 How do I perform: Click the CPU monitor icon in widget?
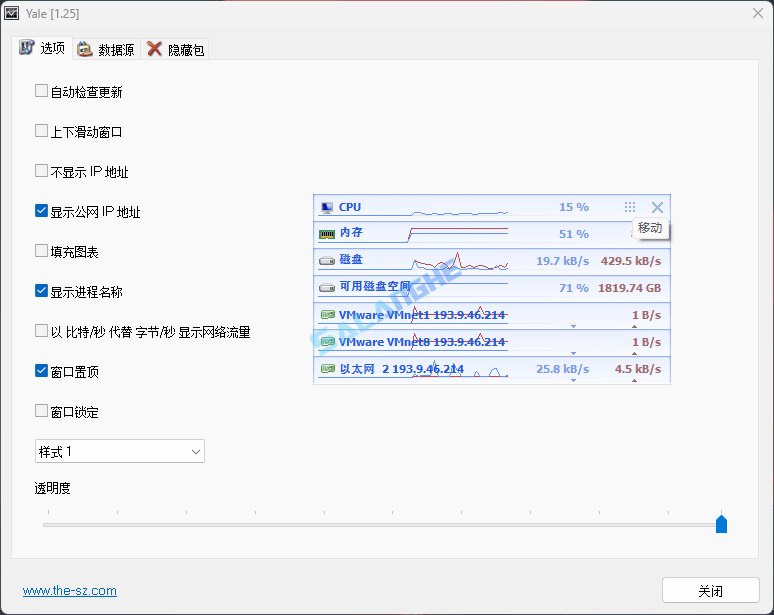(x=327, y=208)
